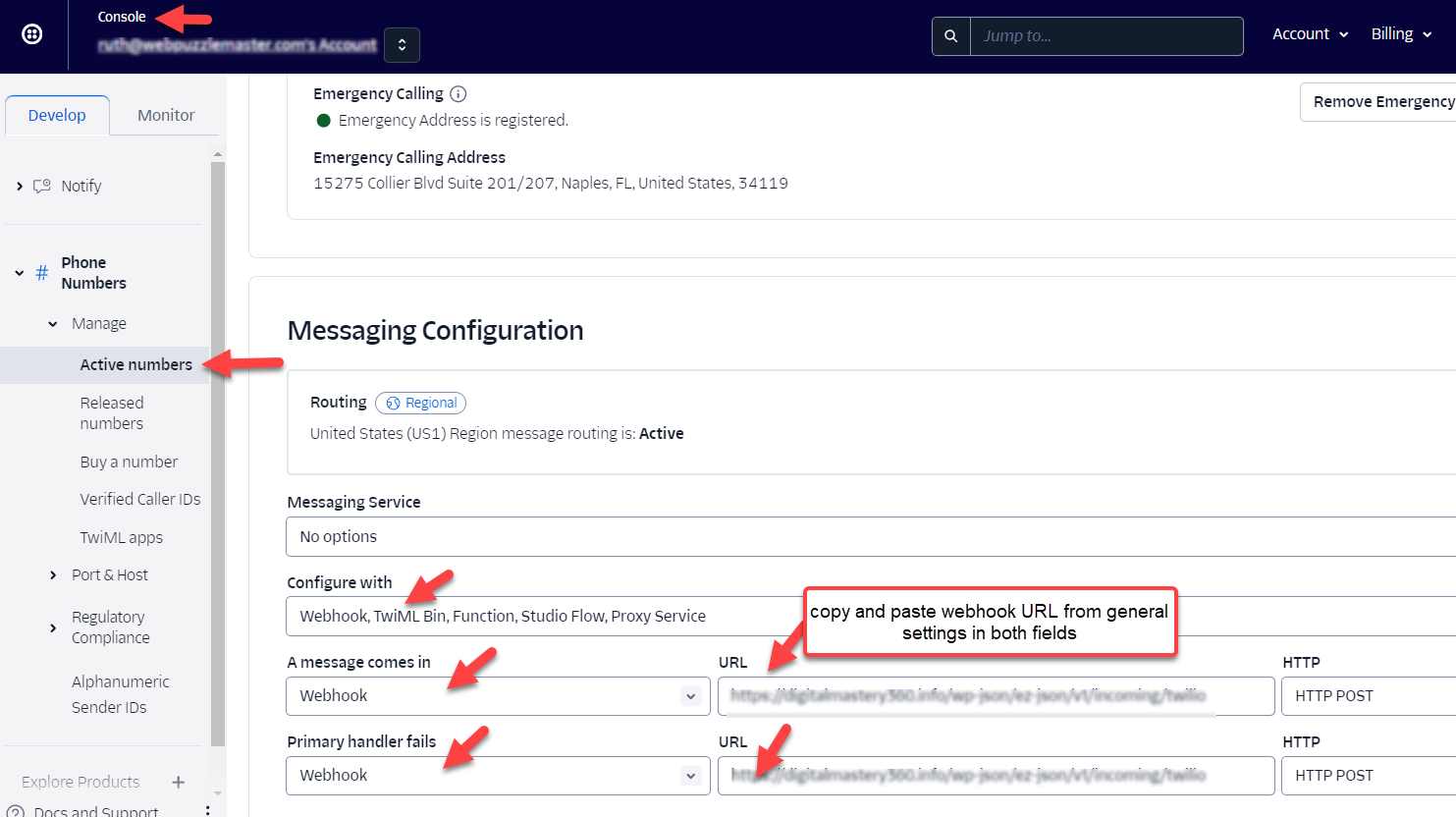Open Verified Caller IDs page
This screenshot has width=1456, height=817.
[x=139, y=499]
